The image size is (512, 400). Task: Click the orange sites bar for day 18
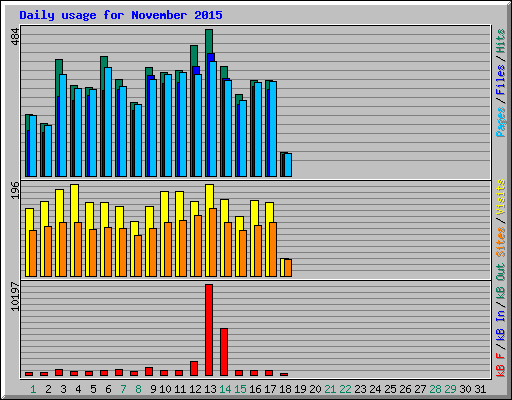[x=288, y=268]
